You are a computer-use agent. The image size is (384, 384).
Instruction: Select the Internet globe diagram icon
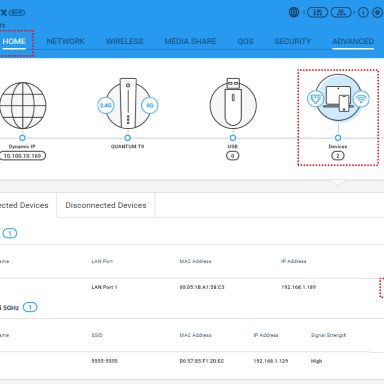point(23,105)
